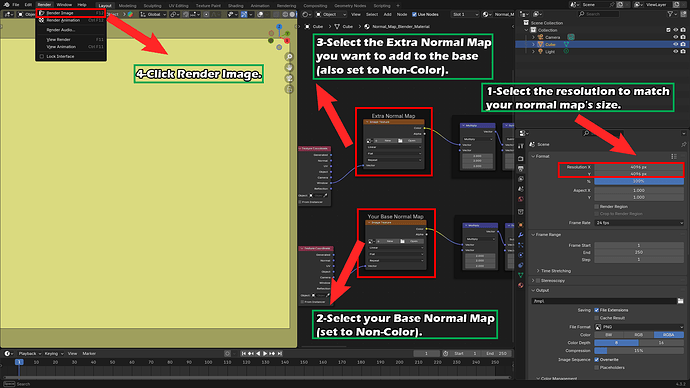Click the timeline play button
Viewport: 690px width, 388px height.
(x=265, y=353)
